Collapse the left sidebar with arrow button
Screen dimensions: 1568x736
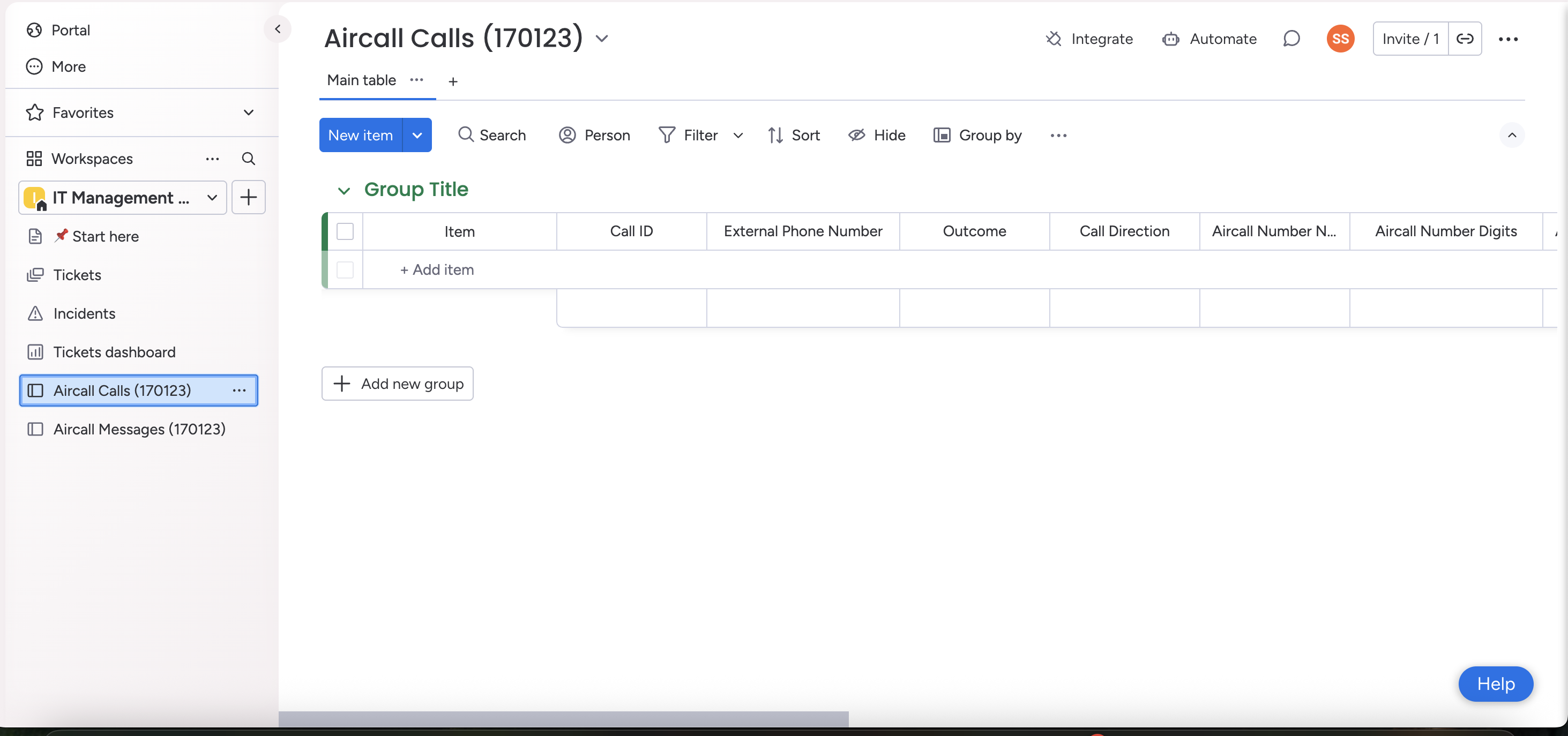pos(278,28)
